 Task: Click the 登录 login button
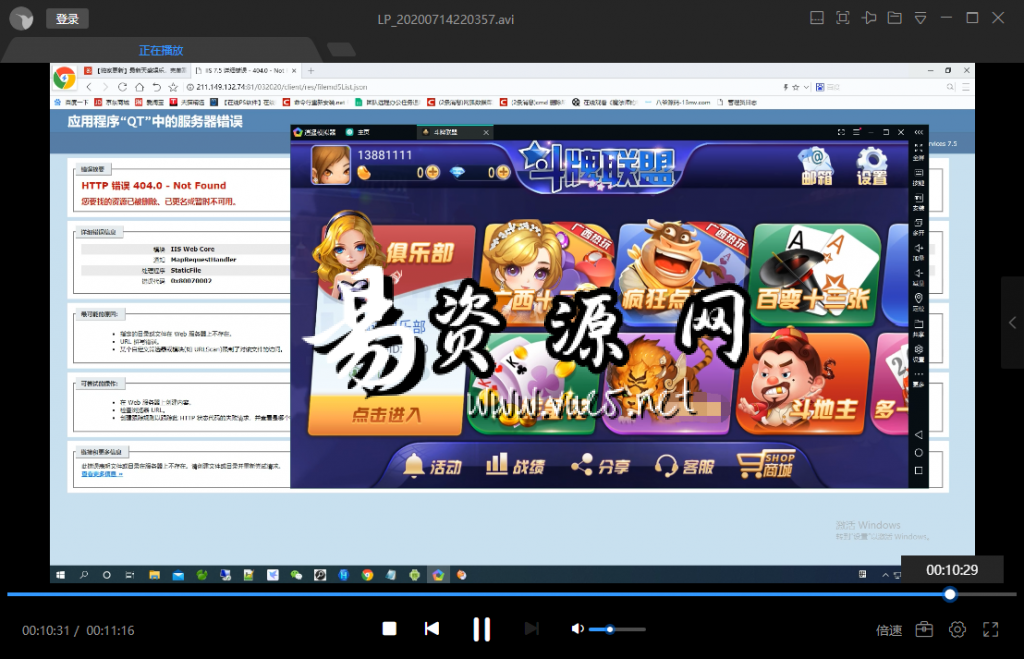click(x=67, y=19)
